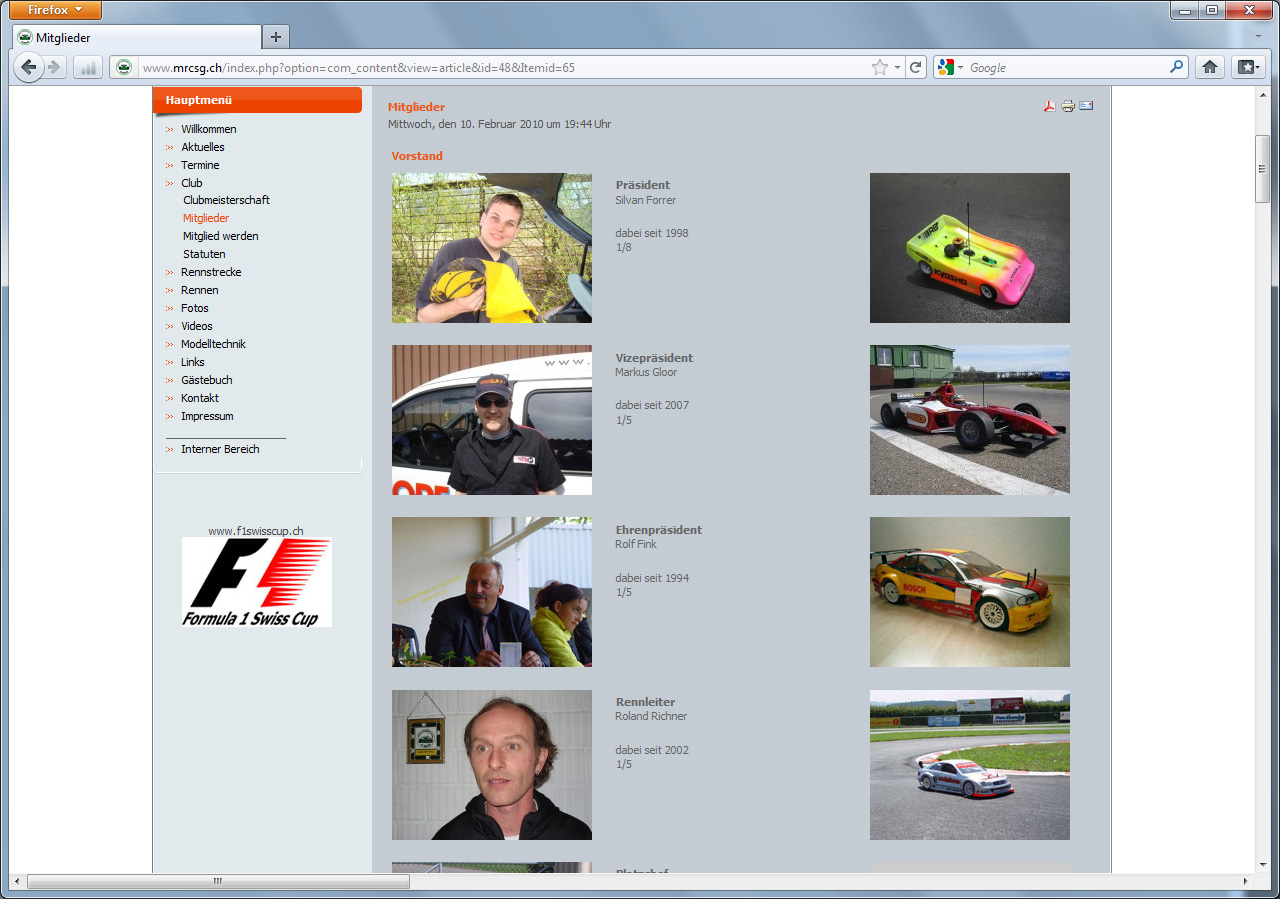Click the Google search engine icon

pyautogui.click(x=946, y=67)
